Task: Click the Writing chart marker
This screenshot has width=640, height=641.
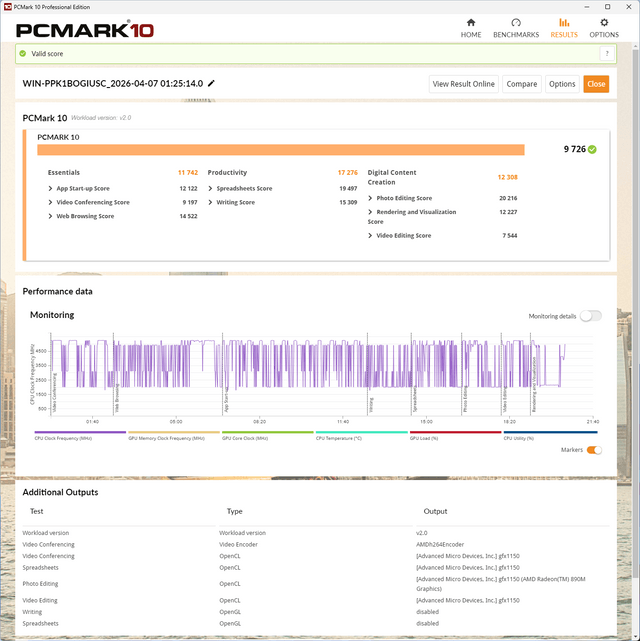Action: tap(371, 405)
